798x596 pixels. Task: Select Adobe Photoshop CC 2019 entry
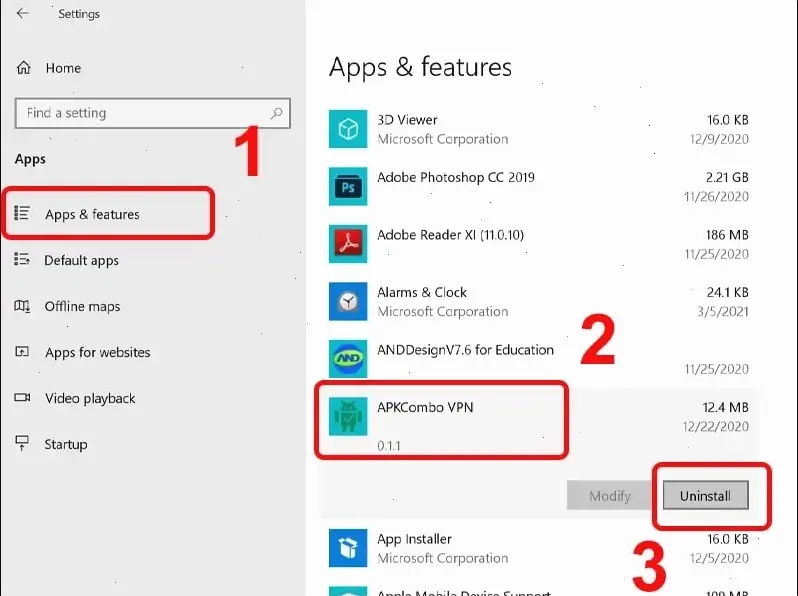(456, 177)
